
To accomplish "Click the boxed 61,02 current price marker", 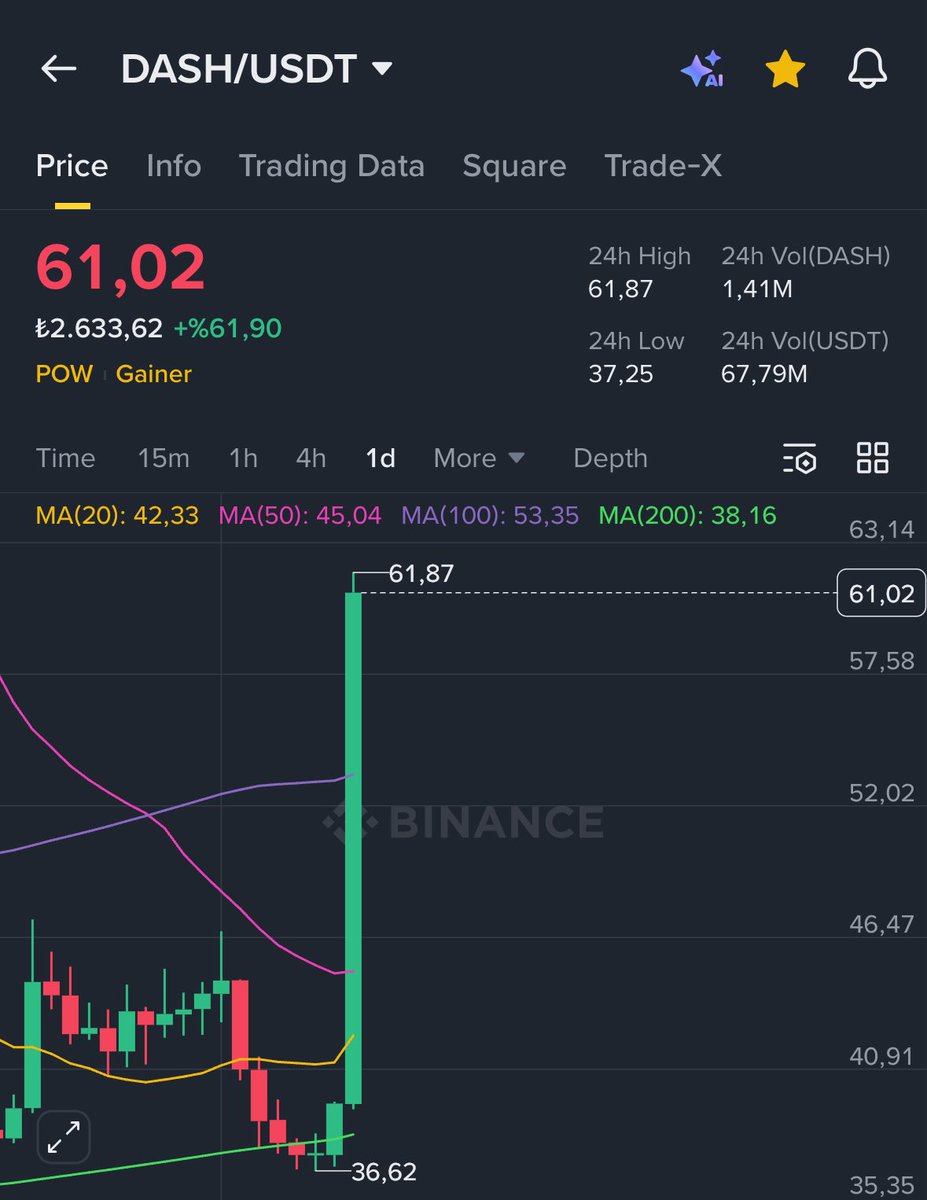I will pos(881,594).
